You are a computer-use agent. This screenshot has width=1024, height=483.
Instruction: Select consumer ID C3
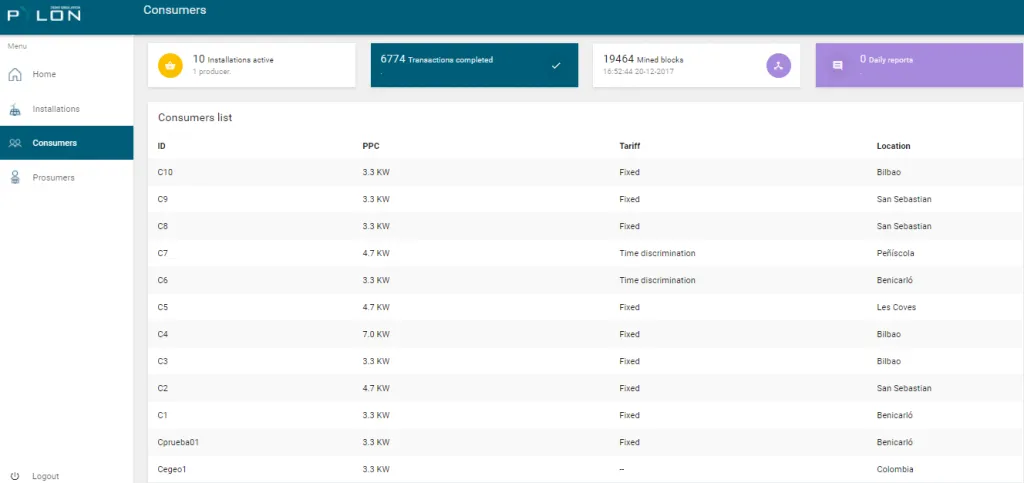[163, 361]
